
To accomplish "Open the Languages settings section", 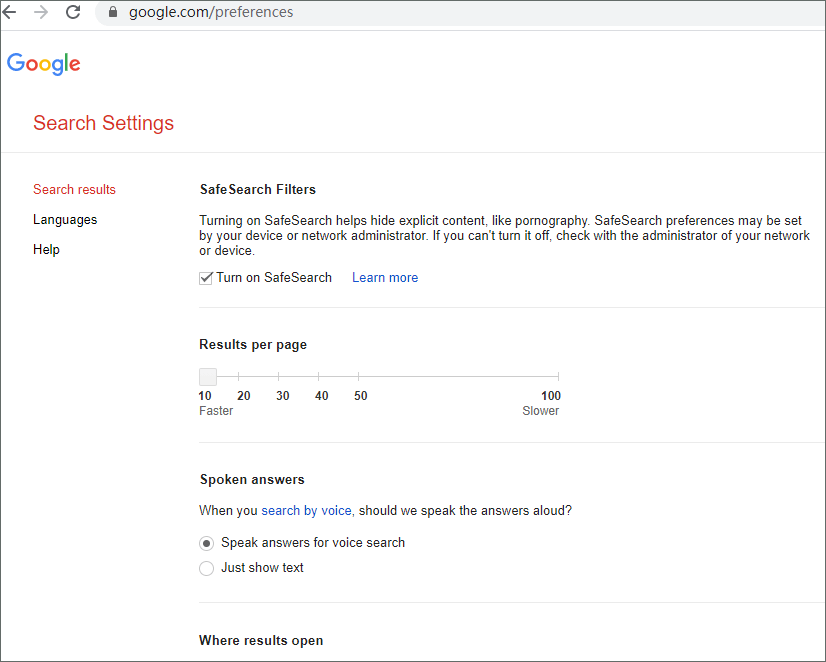I will pos(65,220).
